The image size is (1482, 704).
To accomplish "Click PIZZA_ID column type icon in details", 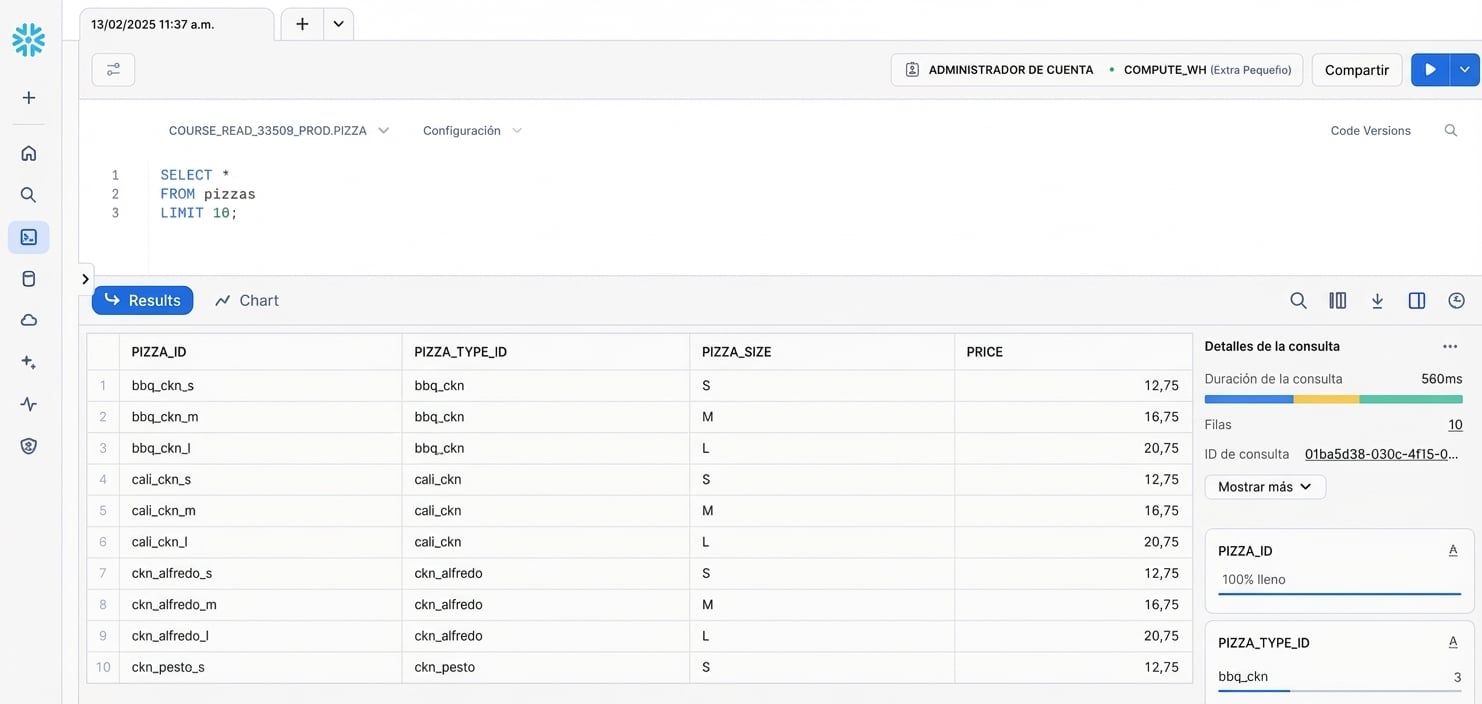I will coord(1453,551).
